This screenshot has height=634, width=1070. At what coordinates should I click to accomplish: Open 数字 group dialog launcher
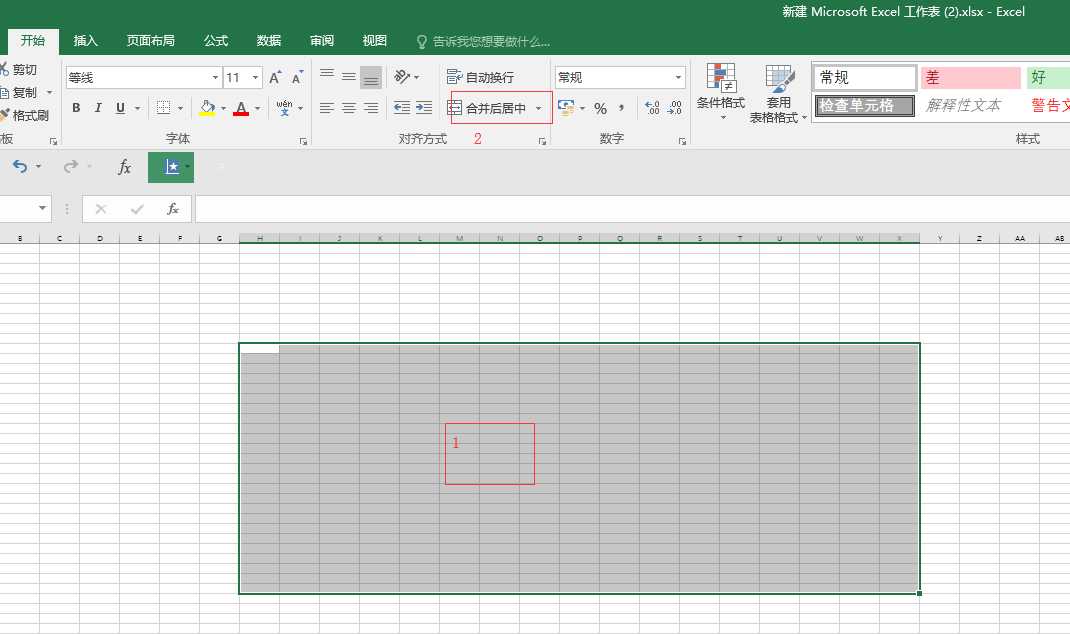pos(682,141)
